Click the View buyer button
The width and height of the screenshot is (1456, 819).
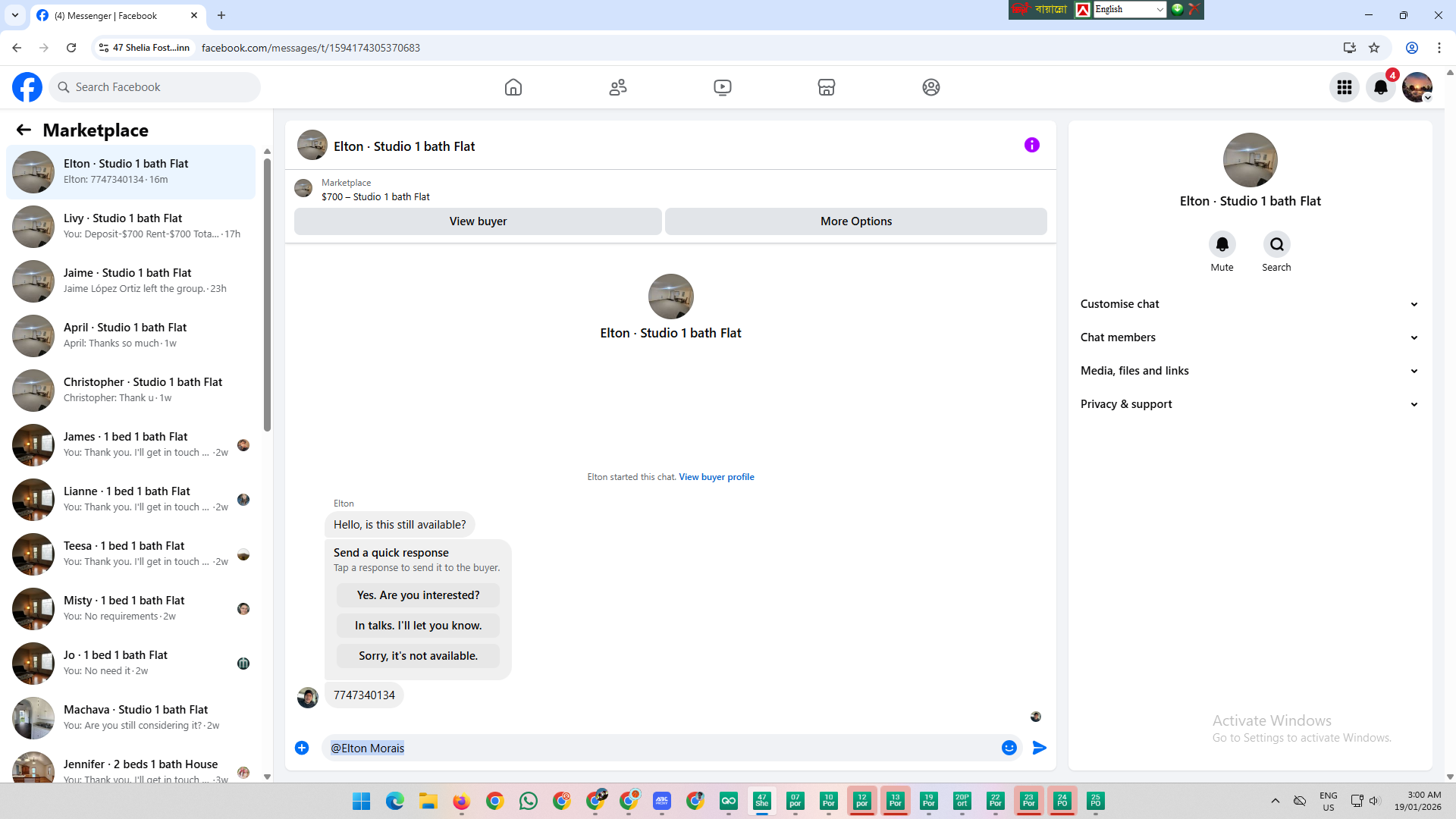[478, 221]
